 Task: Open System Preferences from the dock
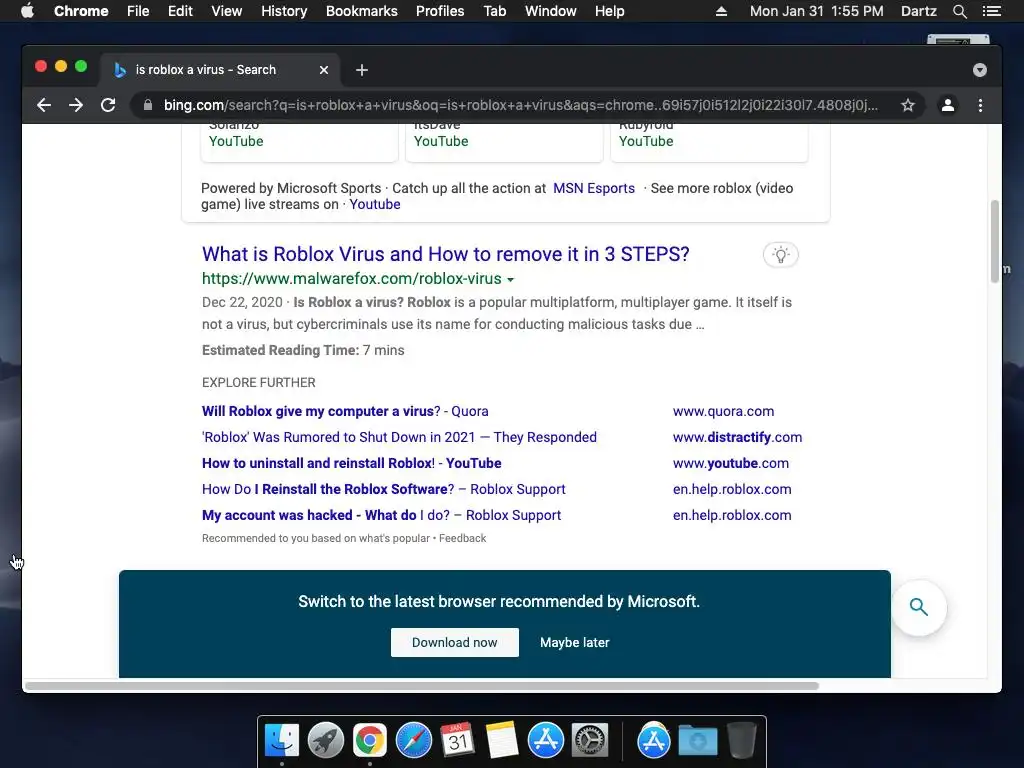coord(590,741)
